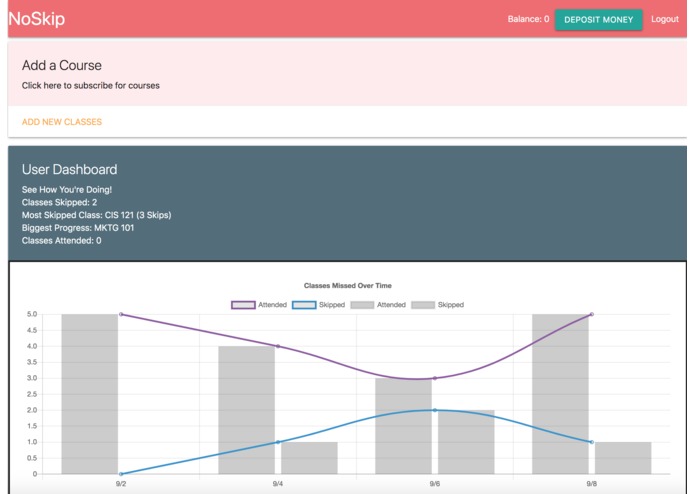
Task: Click the blue Skipped point at 9/2
Action: pos(121,474)
